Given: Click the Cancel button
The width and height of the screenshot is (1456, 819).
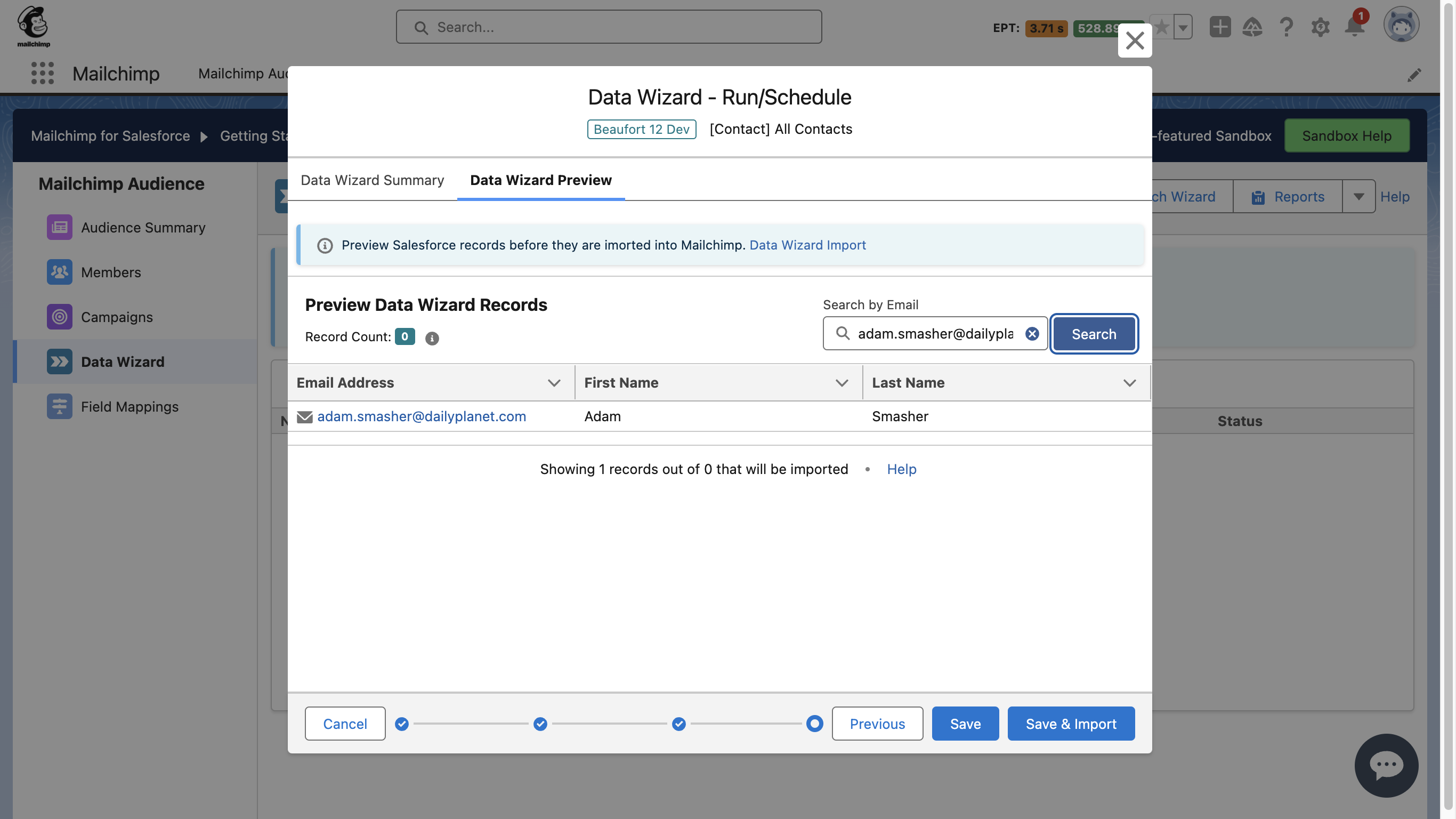Looking at the screenshot, I should point(345,724).
